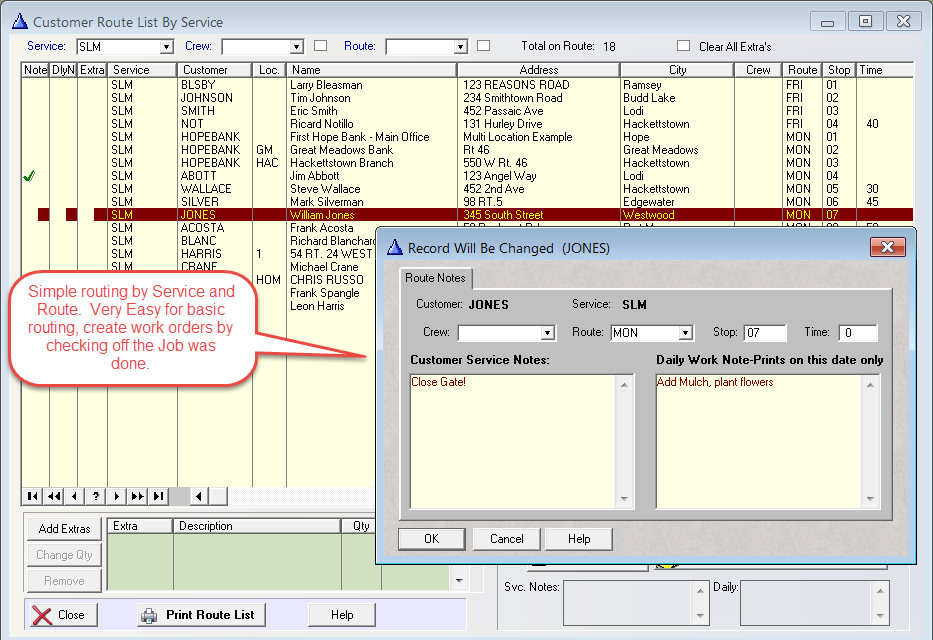Click into Customer Service Notes text area
This screenshot has height=640, width=933.
tap(515, 441)
